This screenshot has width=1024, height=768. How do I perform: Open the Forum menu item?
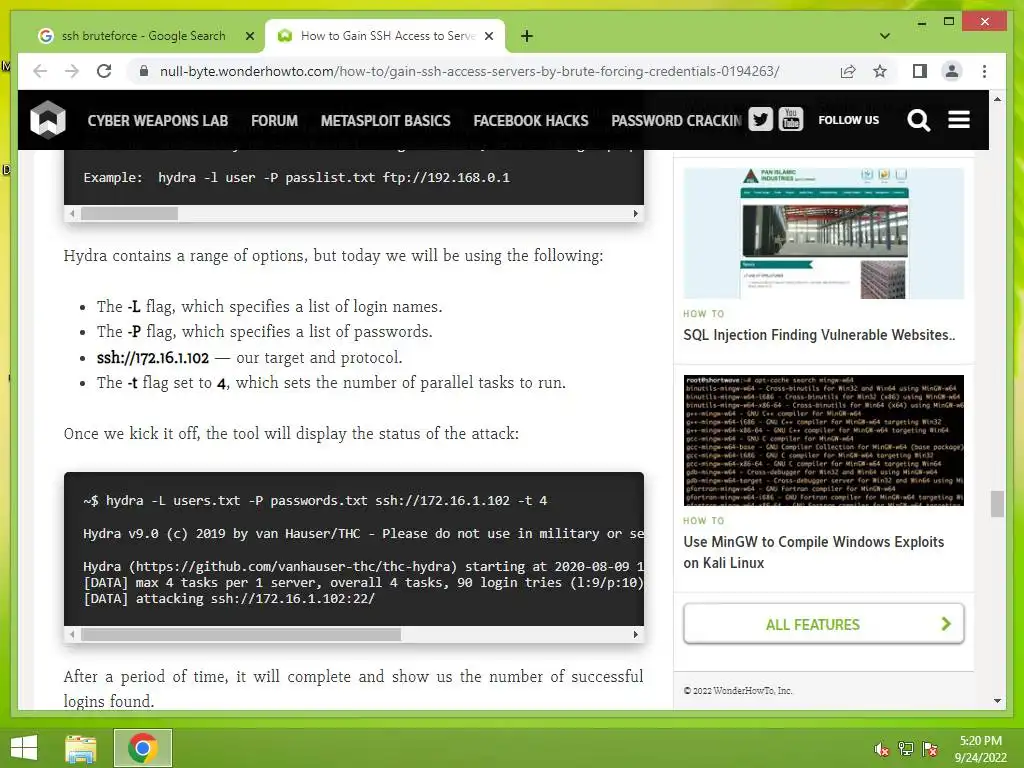coord(274,121)
